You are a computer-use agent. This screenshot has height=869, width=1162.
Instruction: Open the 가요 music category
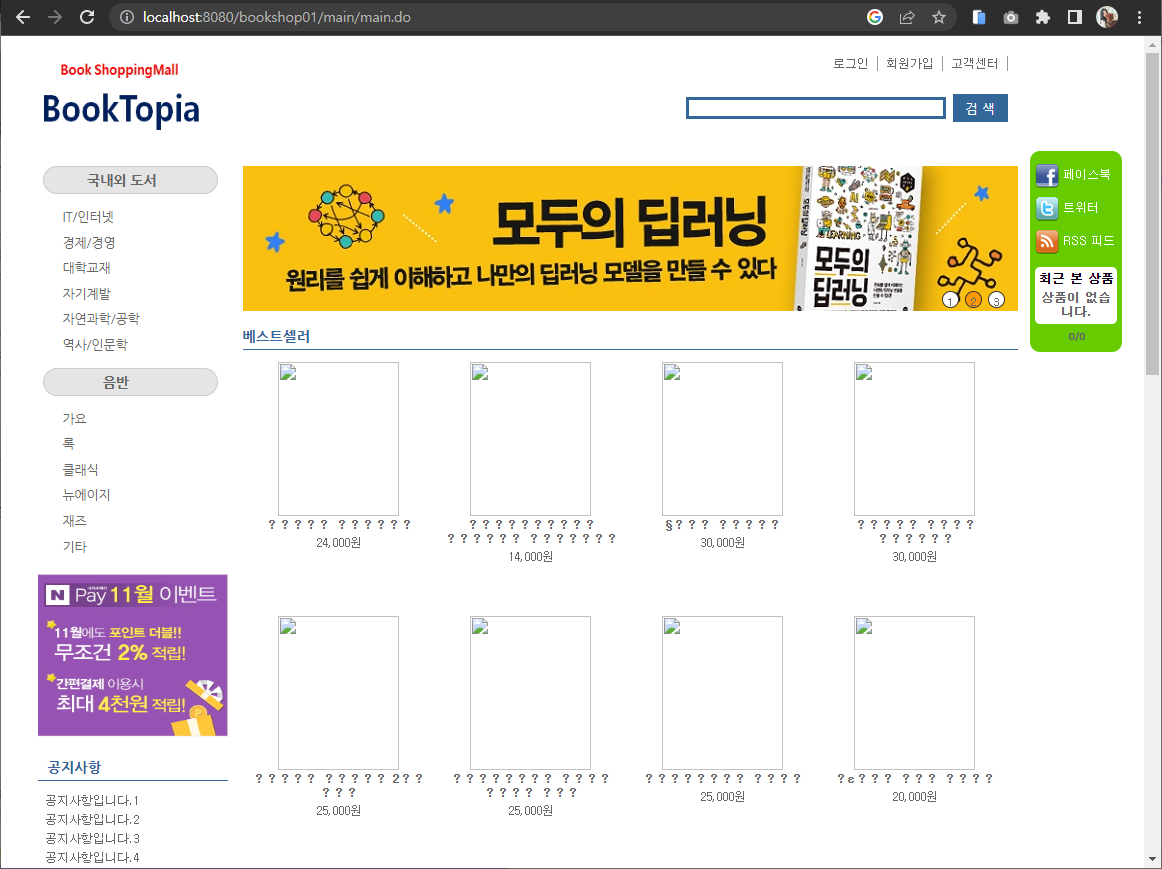click(x=75, y=419)
